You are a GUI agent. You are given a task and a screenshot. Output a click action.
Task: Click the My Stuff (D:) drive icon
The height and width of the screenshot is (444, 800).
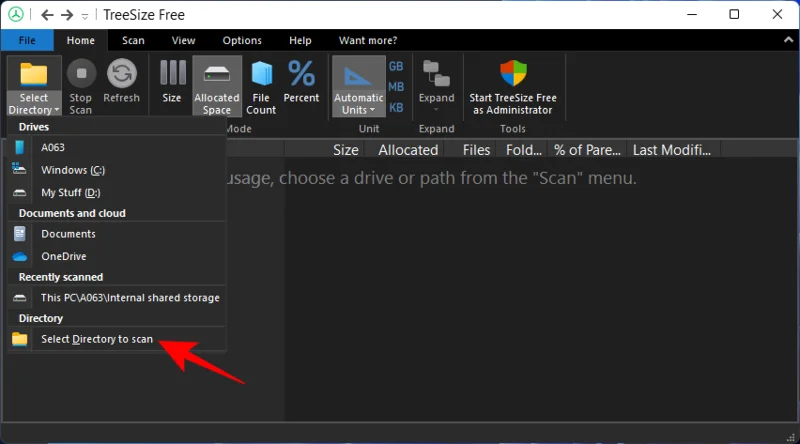(19, 193)
